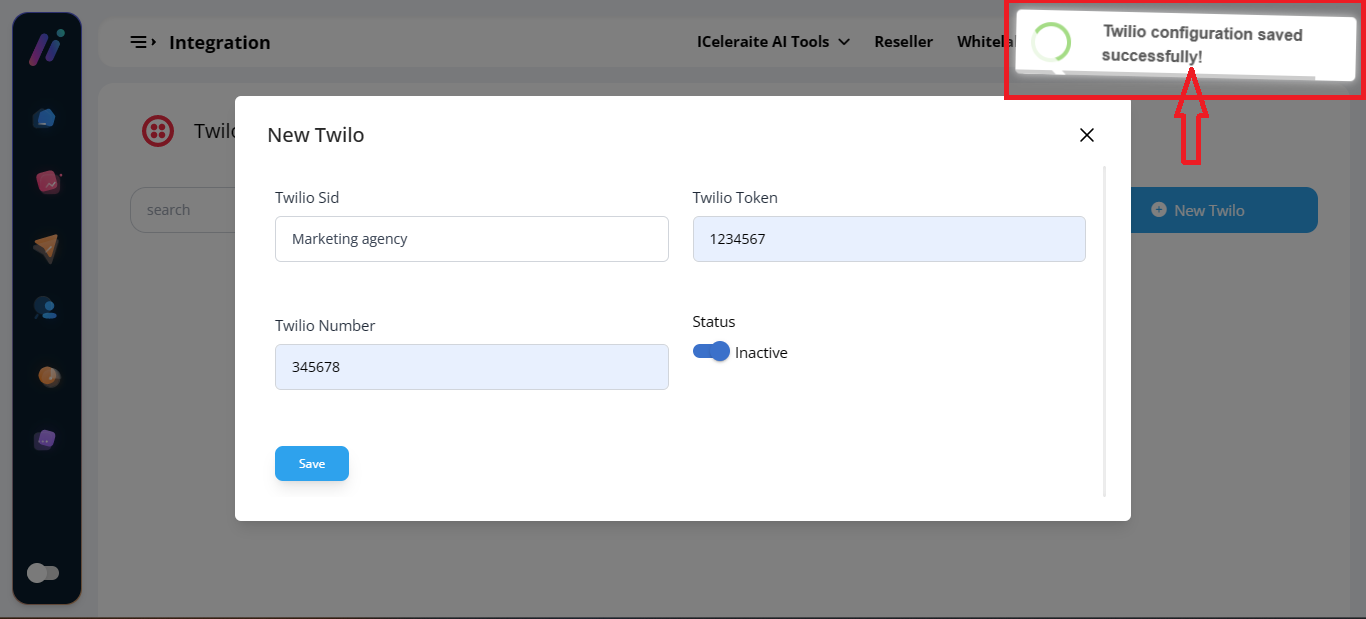The height and width of the screenshot is (619, 1366).
Task: Open the blue folder icon in sidebar
Action: click(x=45, y=118)
